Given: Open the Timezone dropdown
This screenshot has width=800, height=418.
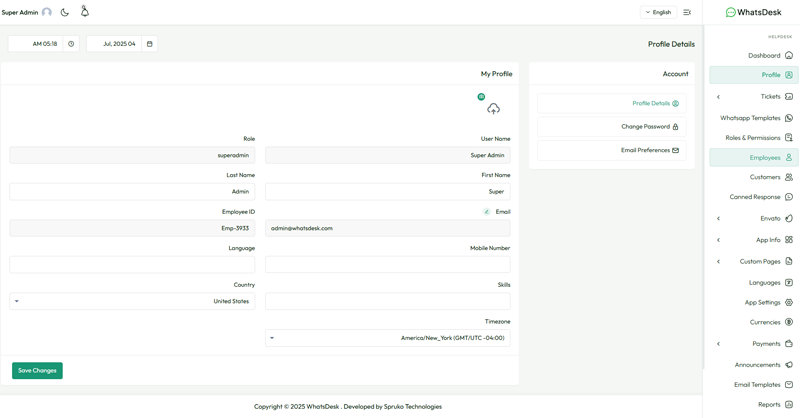Looking at the screenshot, I should 387,338.
